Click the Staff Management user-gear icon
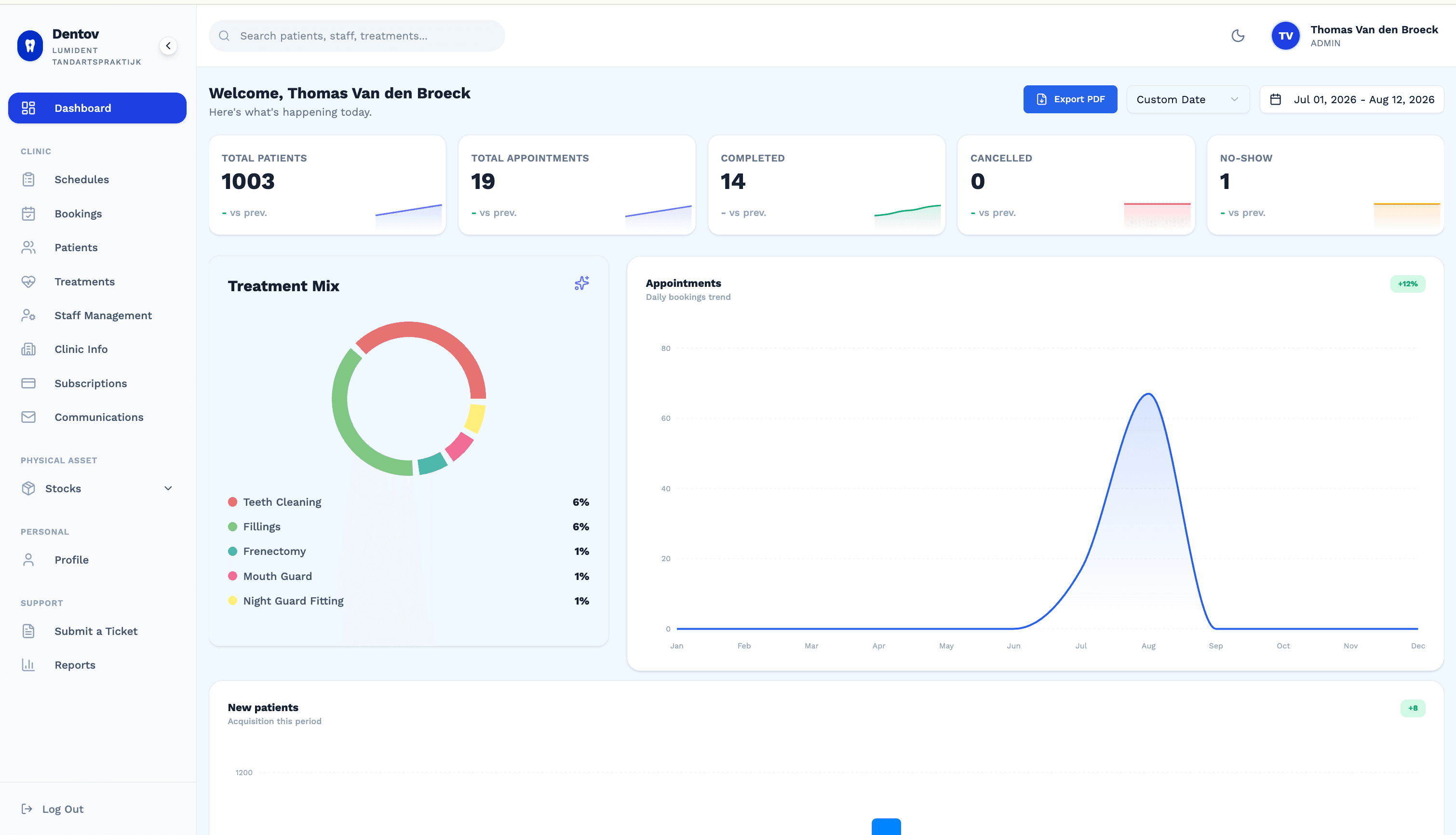The image size is (1456, 835). [28, 315]
